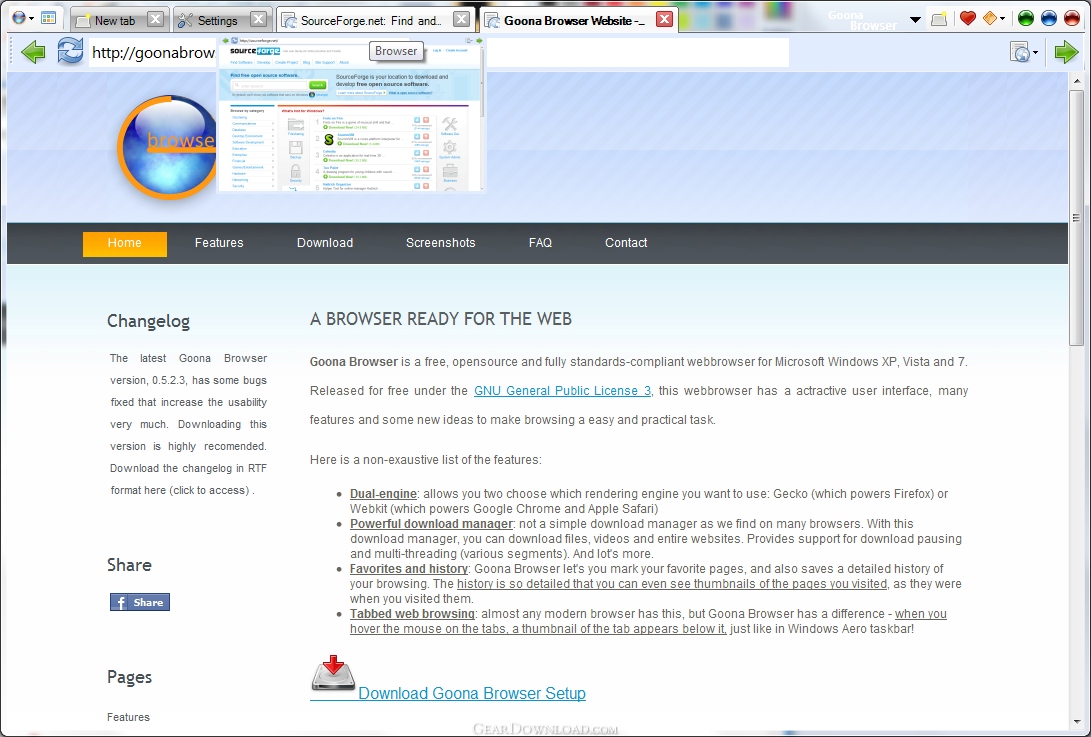Image resolution: width=1091 pixels, height=737 pixels.
Task: Open the history thumbnails detail link
Action: [x=672, y=584]
